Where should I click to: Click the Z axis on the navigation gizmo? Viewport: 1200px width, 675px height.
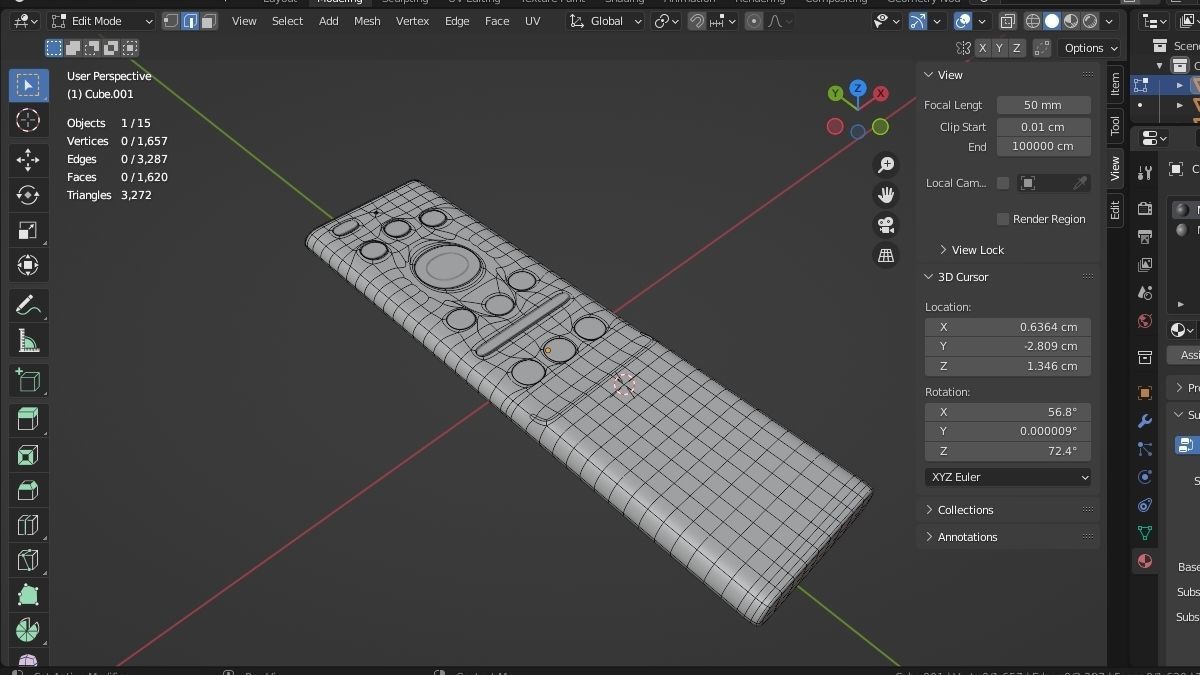click(857, 89)
